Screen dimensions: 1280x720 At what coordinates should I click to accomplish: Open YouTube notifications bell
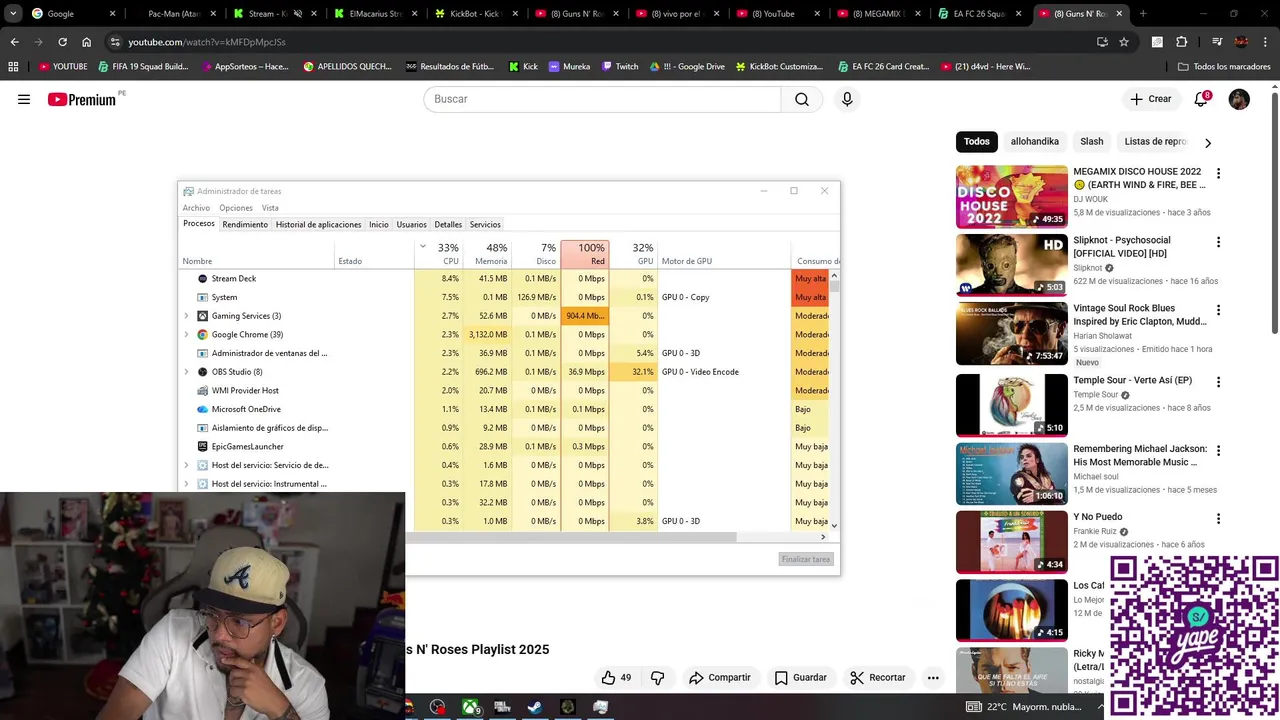tap(1201, 99)
